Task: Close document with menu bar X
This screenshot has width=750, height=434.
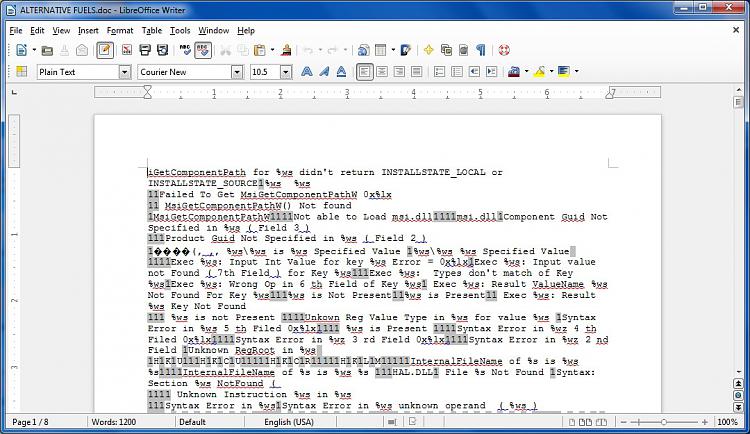Action: coord(736,30)
